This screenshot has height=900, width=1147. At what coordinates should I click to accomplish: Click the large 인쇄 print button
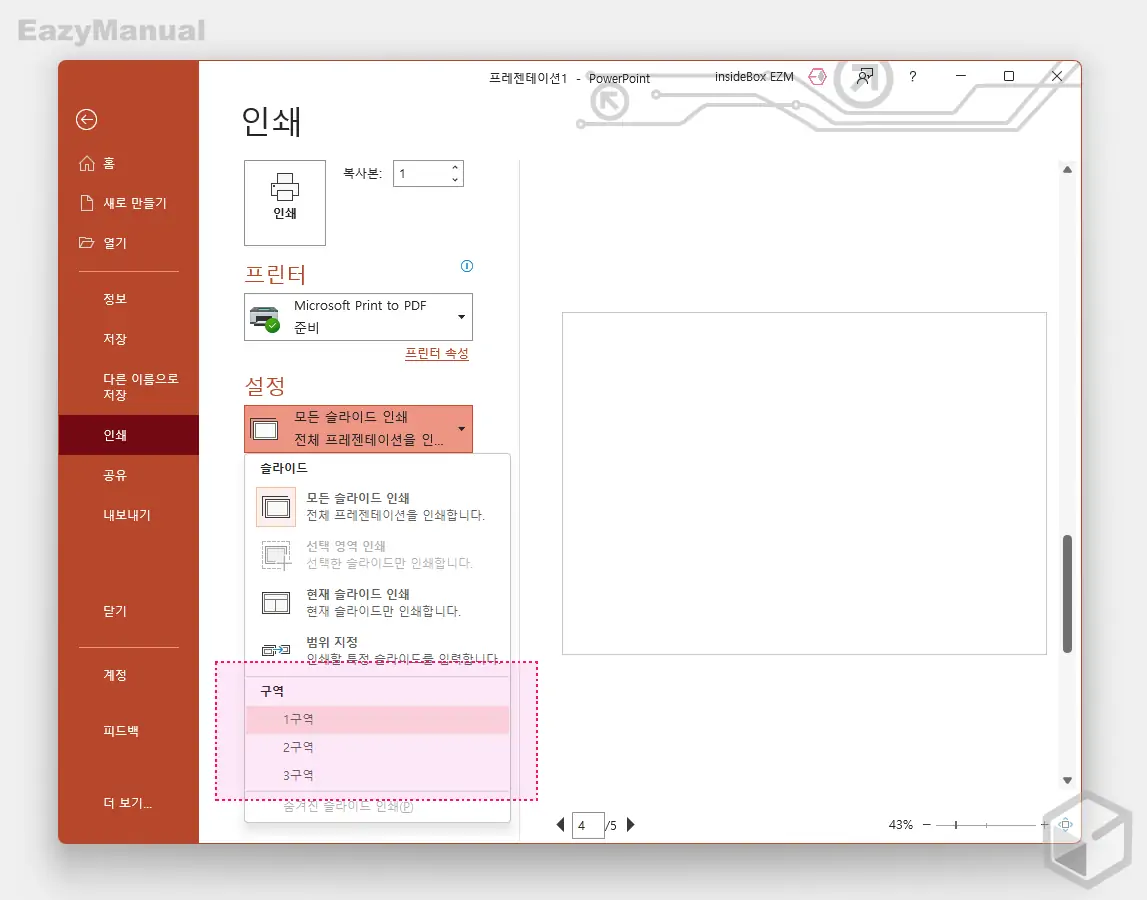[285, 203]
